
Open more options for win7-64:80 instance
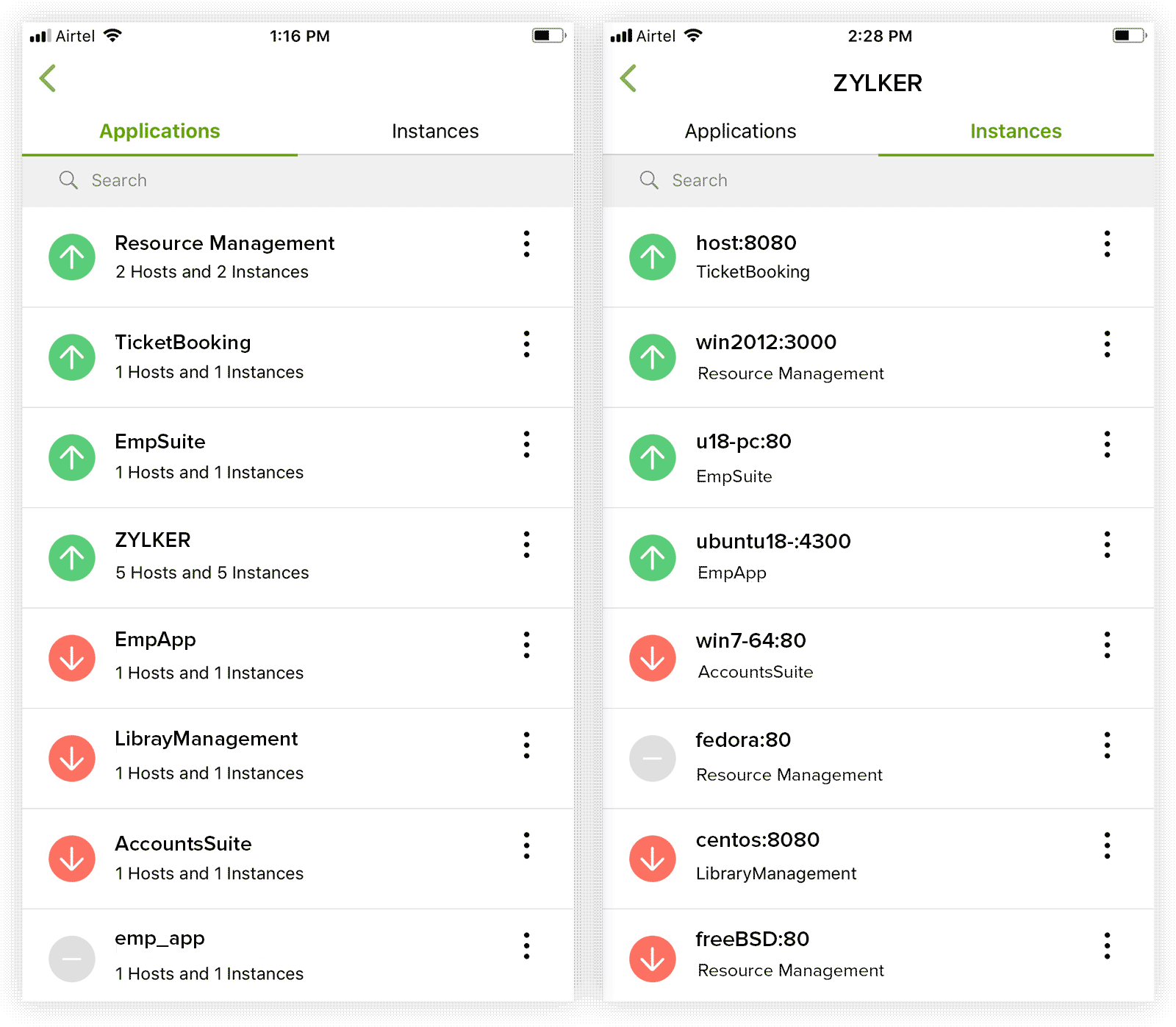pos(1107,645)
